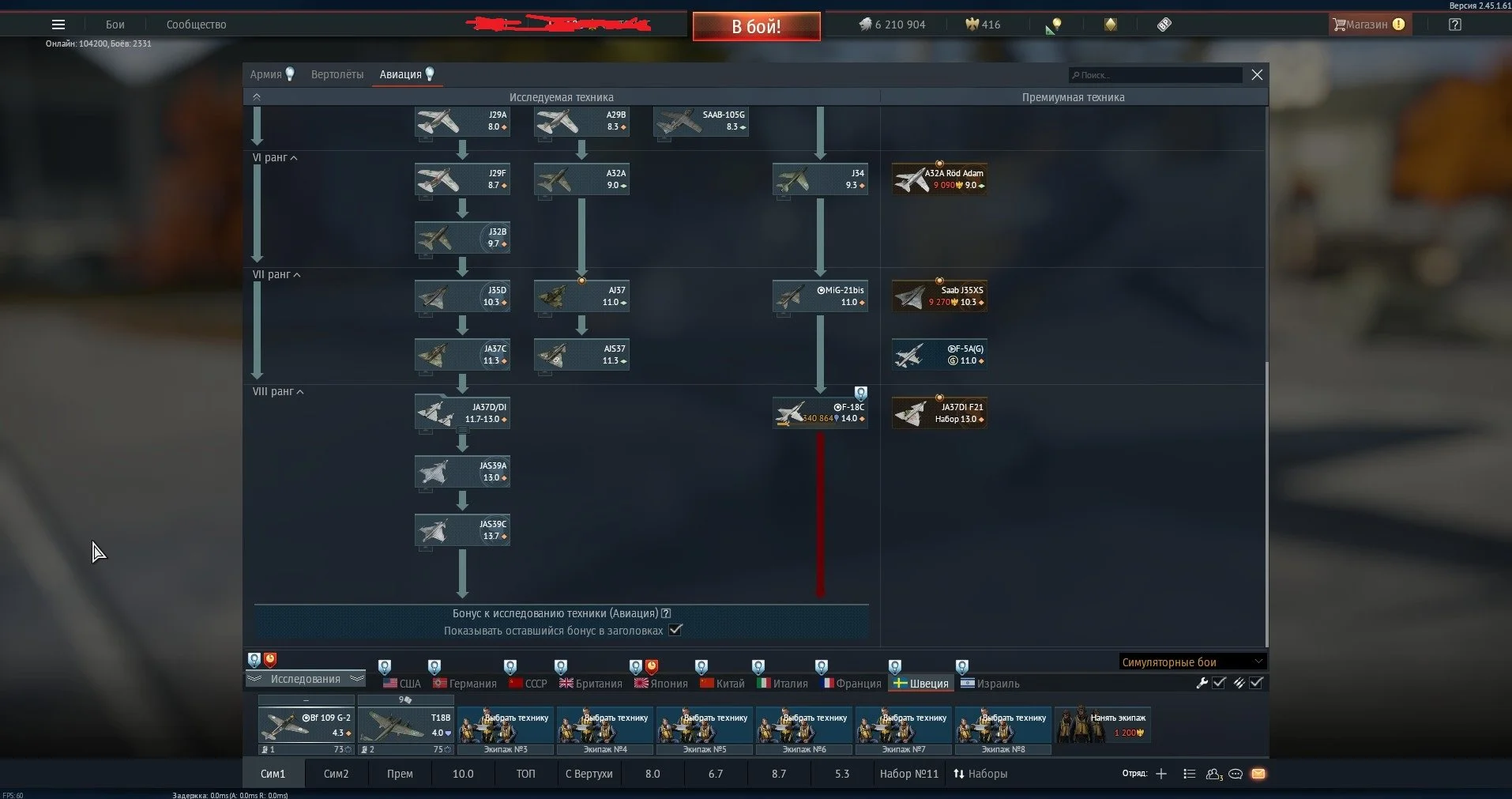
Task: Select the Bf 109 G-2 crew slot
Action: point(306,725)
